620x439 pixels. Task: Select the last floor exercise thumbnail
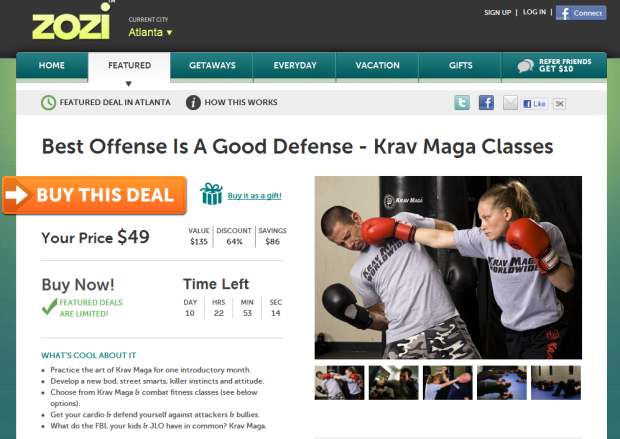tap(556, 382)
